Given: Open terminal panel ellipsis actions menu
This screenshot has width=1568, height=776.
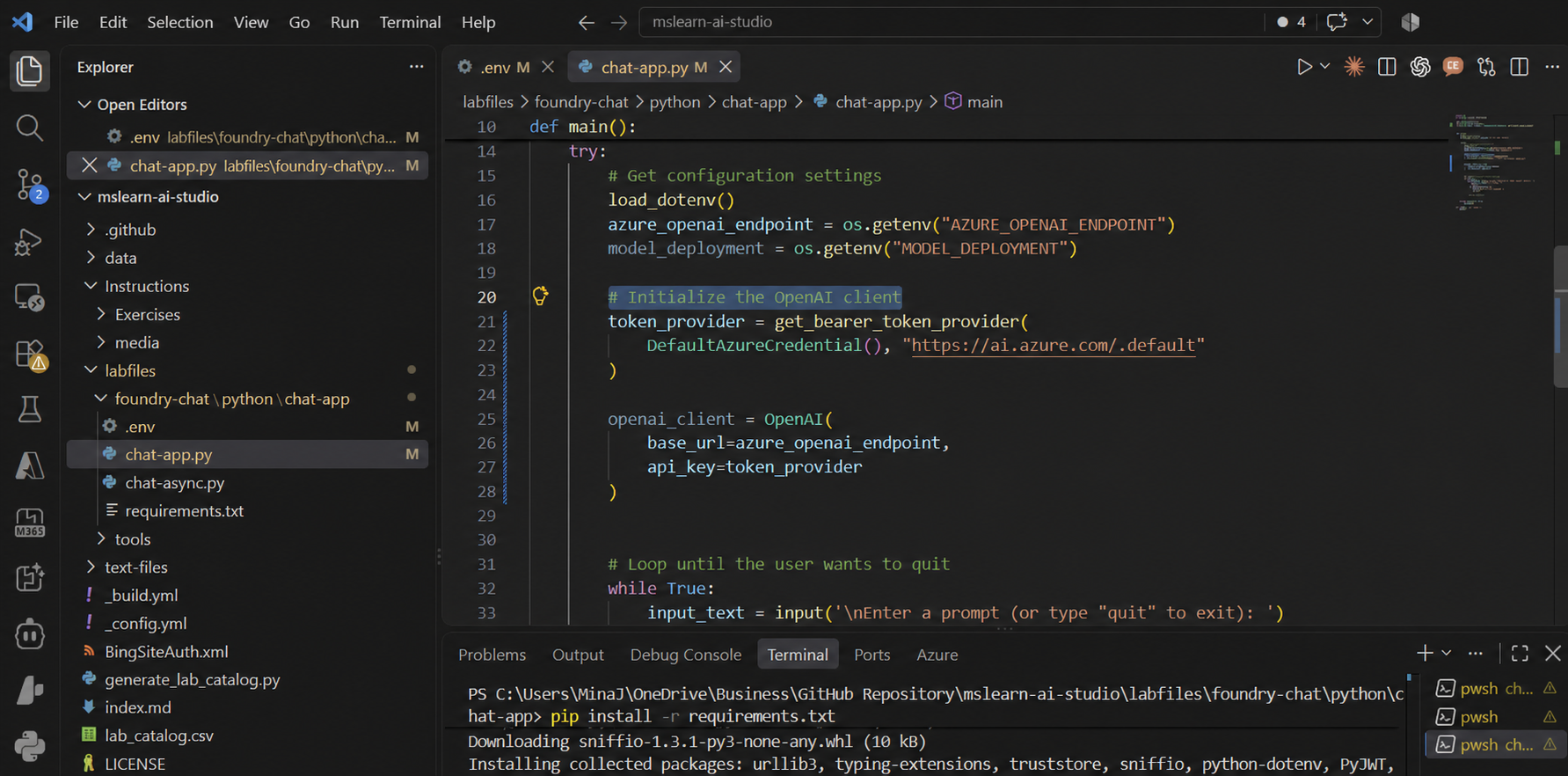Looking at the screenshot, I should point(1476,653).
